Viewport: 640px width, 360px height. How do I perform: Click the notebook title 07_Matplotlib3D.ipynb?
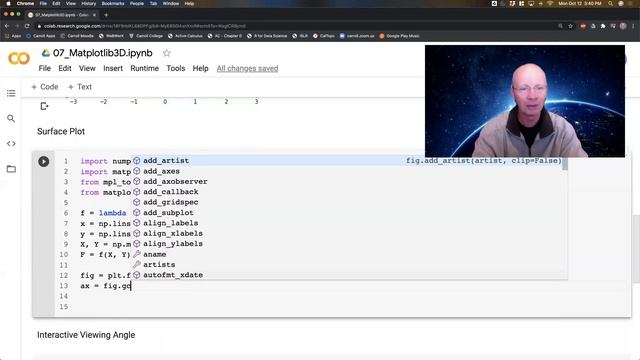click(x=102, y=53)
